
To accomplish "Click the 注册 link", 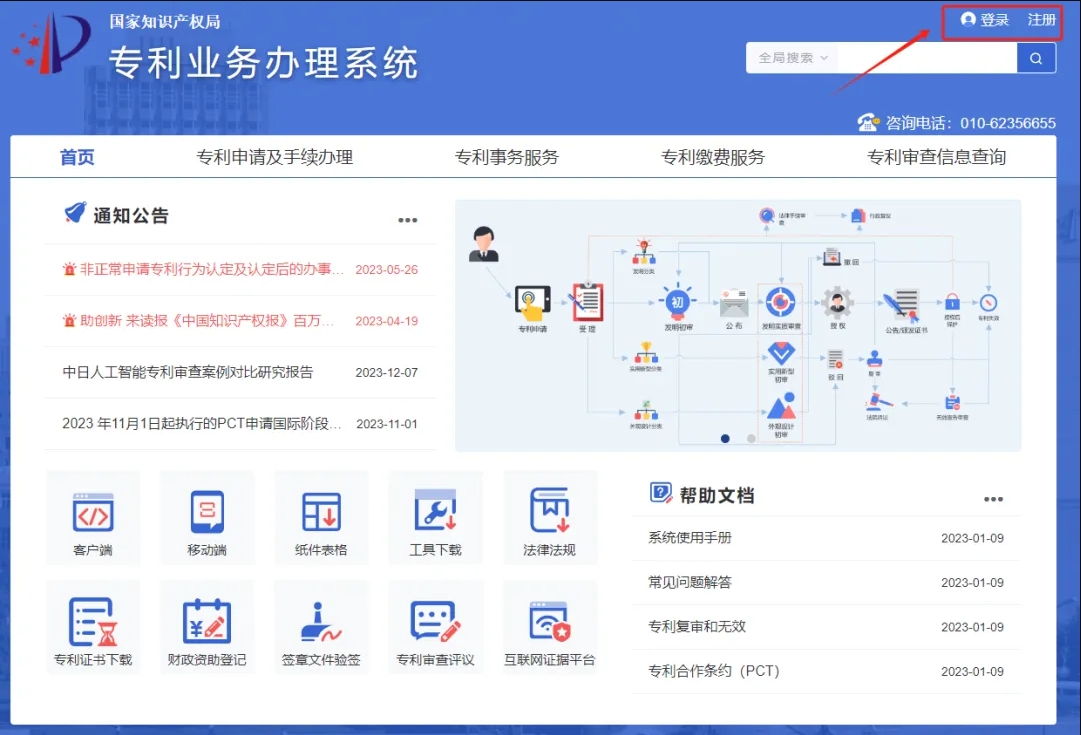I will [1041, 20].
